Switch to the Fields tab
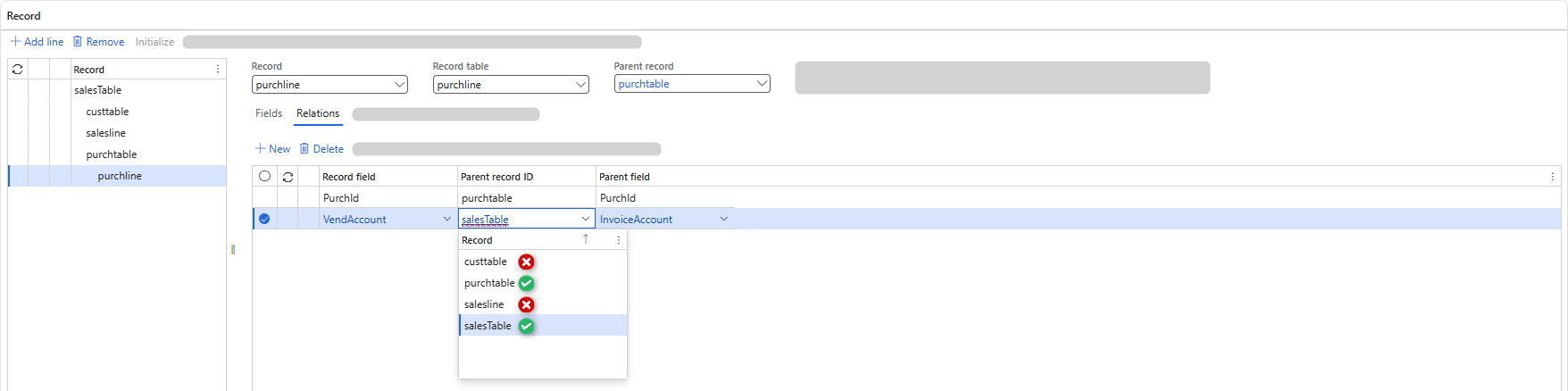This screenshot has height=391, width=1568. [x=269, y=113]
